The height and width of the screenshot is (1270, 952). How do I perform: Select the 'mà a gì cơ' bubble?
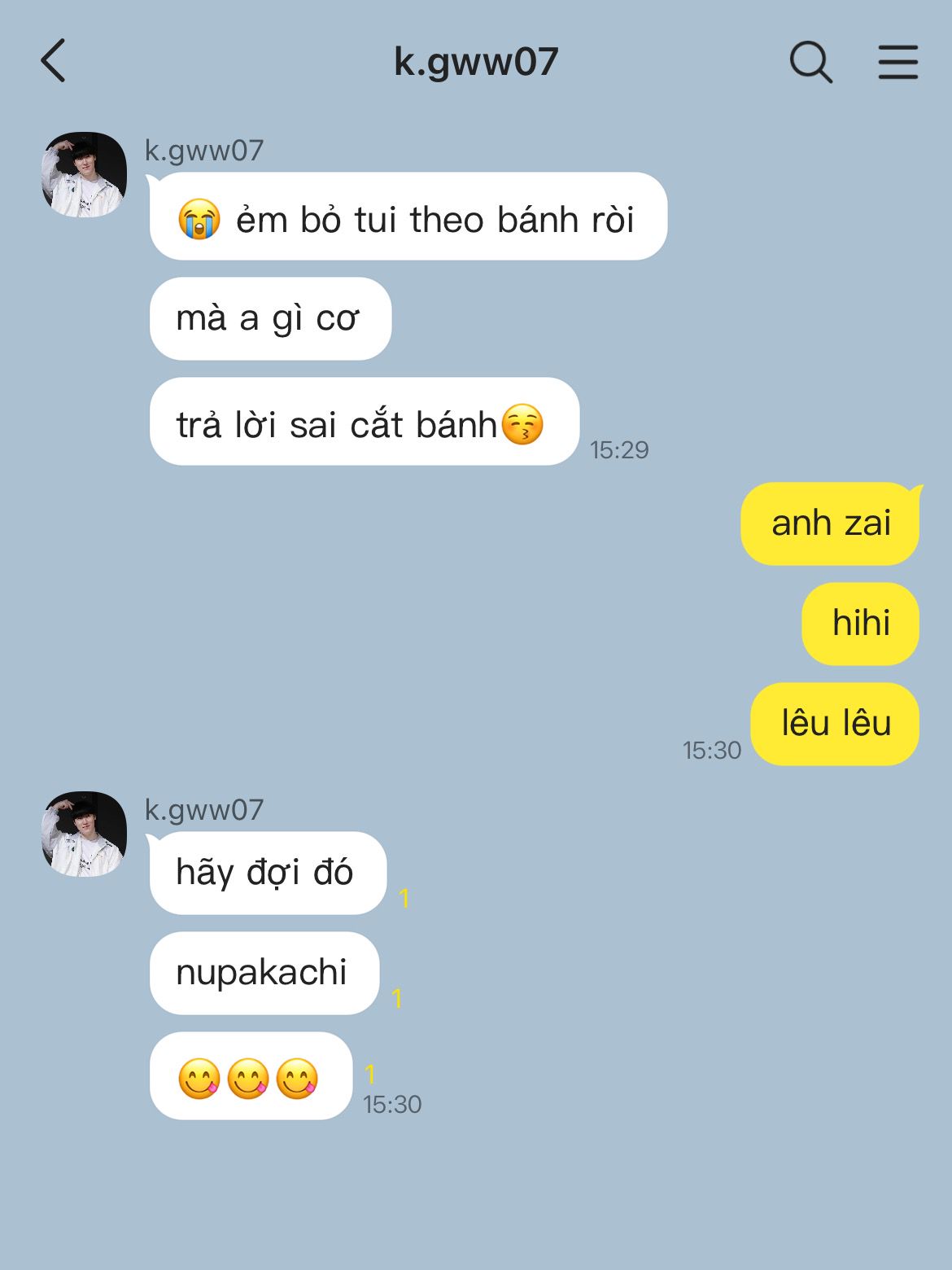[x=270, y=319]
